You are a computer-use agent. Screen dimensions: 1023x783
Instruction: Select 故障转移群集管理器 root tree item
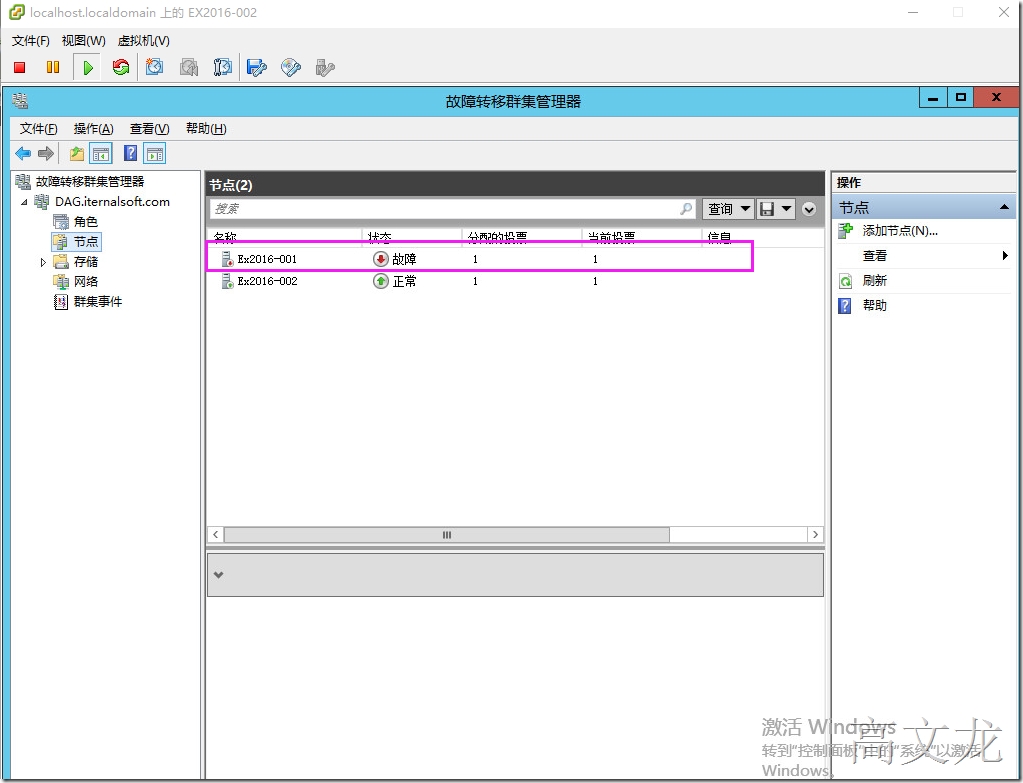coord(90,181)
